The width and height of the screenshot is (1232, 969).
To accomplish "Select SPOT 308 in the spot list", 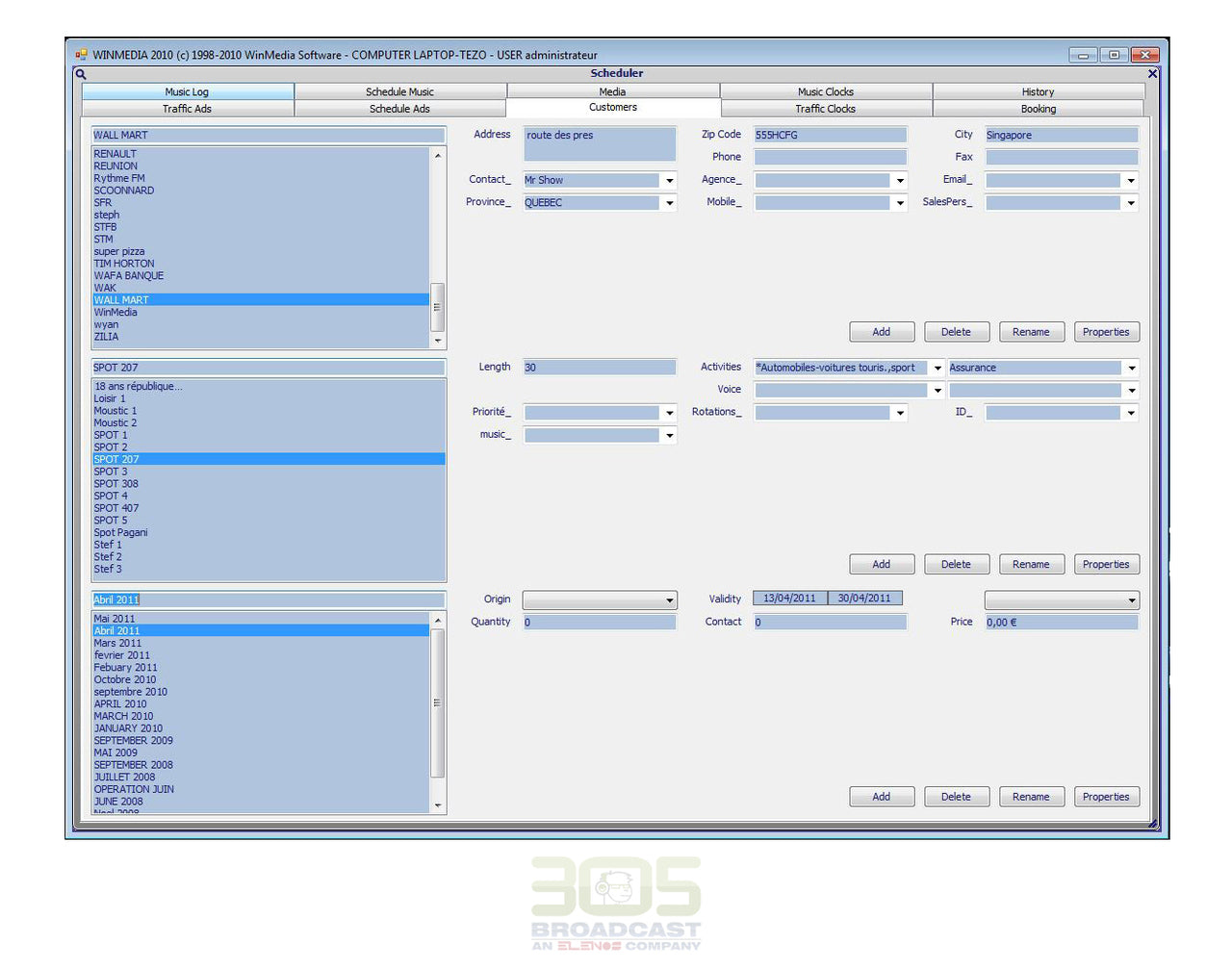I will (116, 484).
